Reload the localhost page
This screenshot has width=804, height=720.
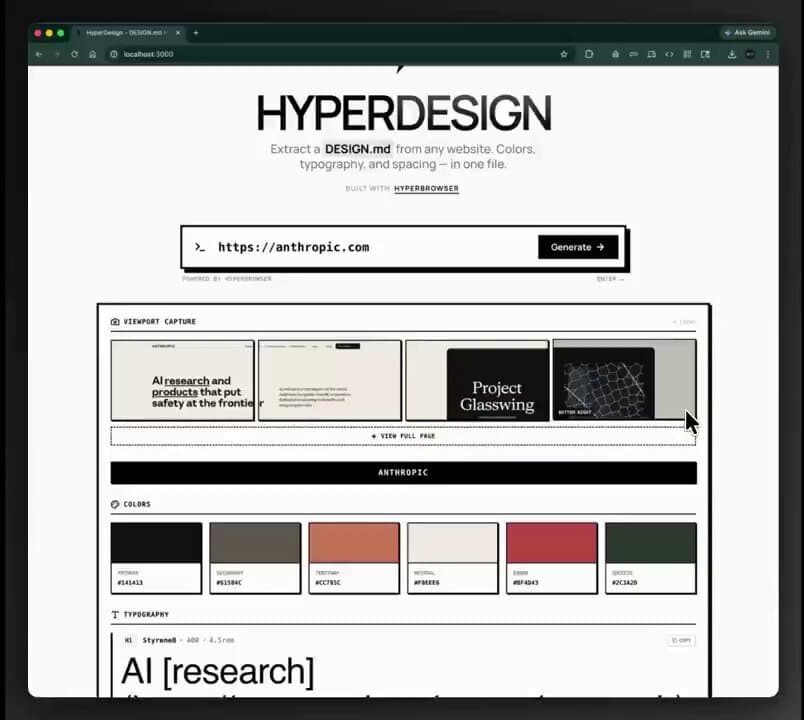click(74, 54)
